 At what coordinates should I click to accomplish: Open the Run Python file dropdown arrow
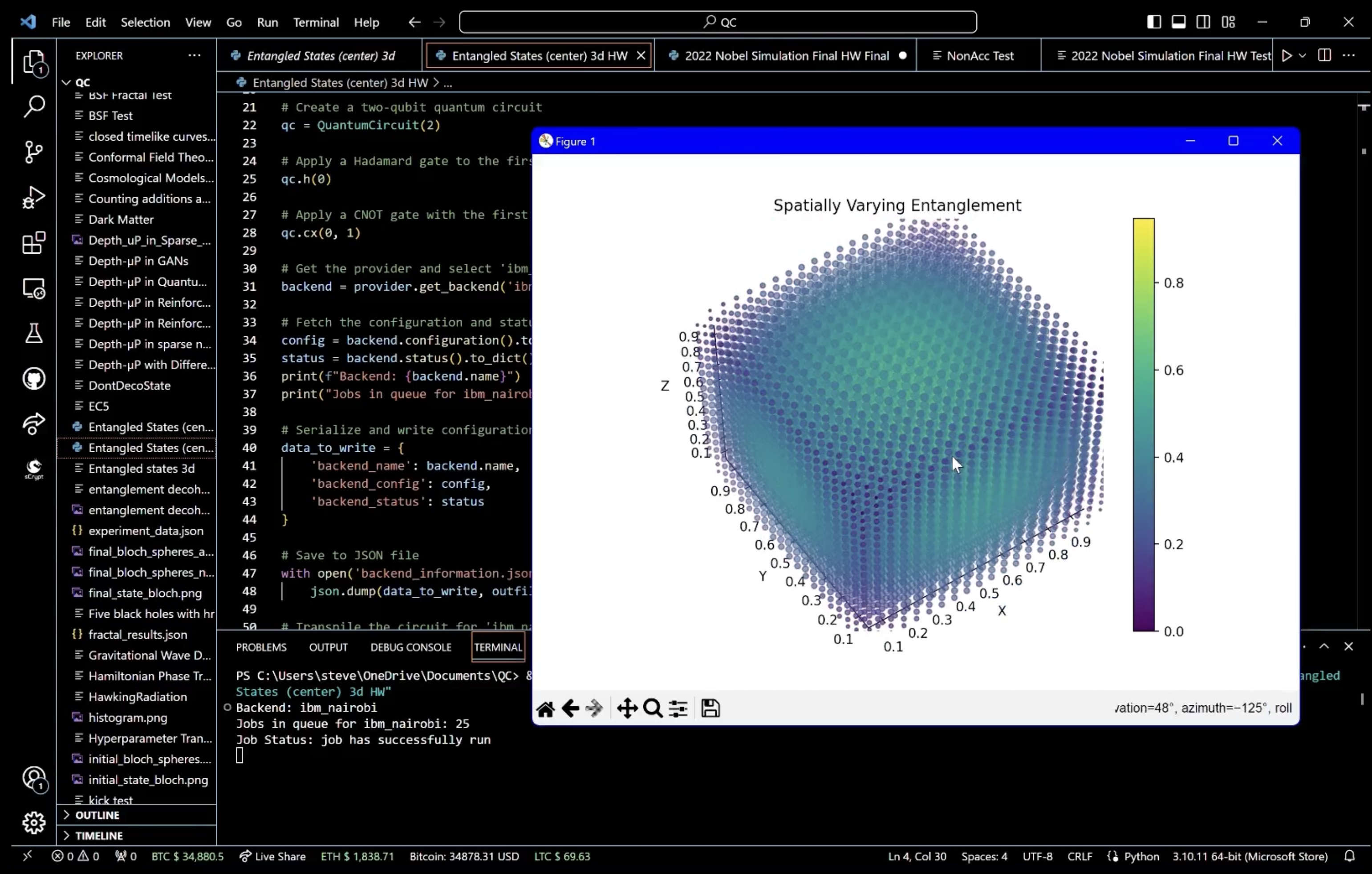click(1303, 55)
